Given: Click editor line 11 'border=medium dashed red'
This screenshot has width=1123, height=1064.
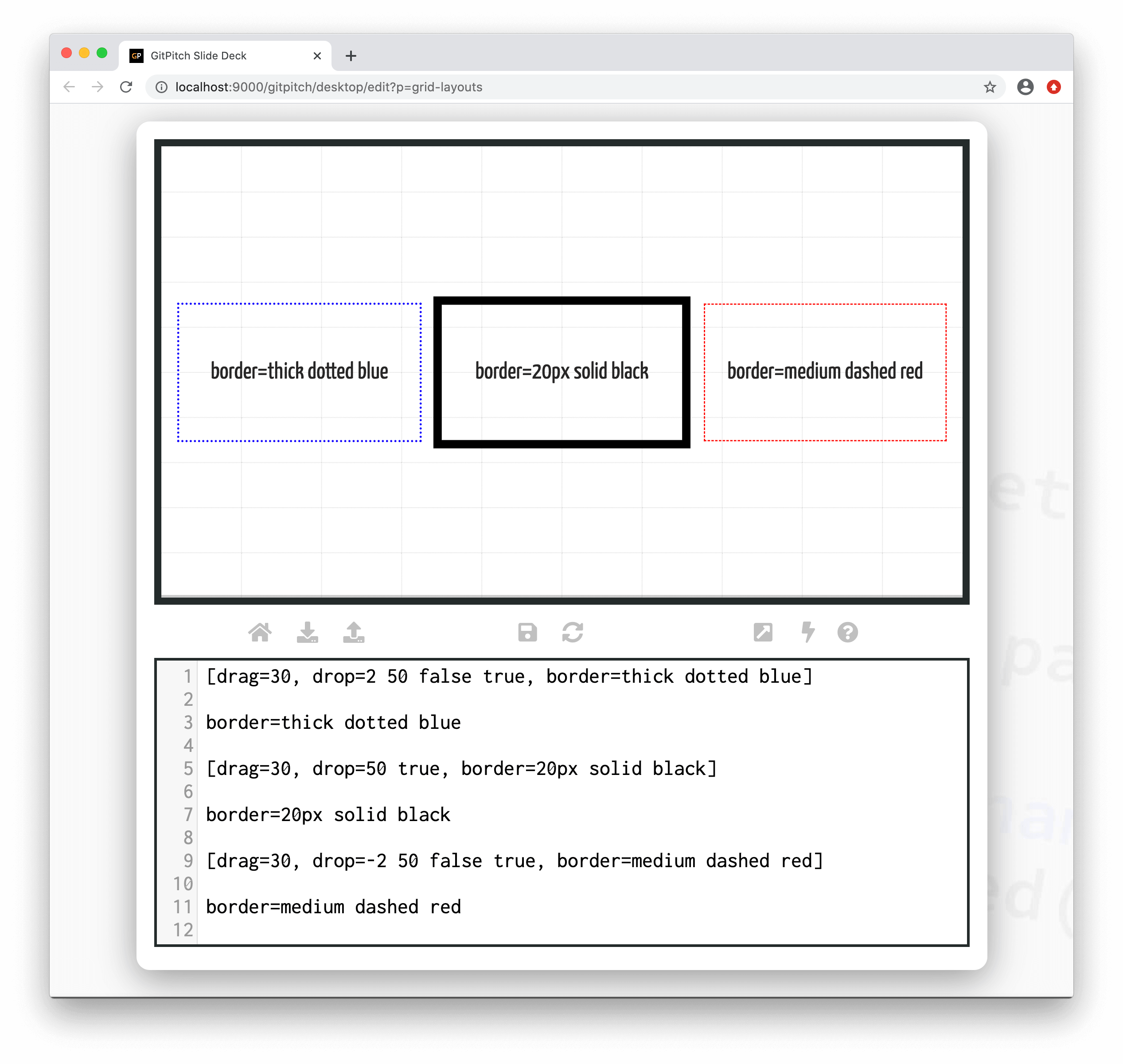Looking at the screenshot, I should point(333,906).
